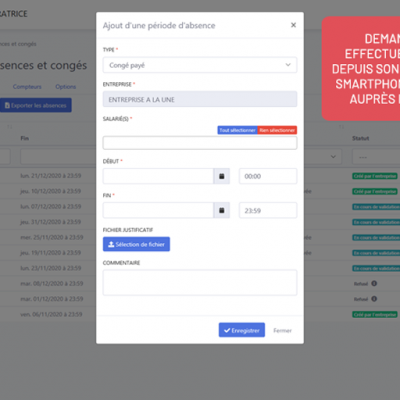400x400 pixels.
Task: Click the Début date input field
Action: [158, 176]
